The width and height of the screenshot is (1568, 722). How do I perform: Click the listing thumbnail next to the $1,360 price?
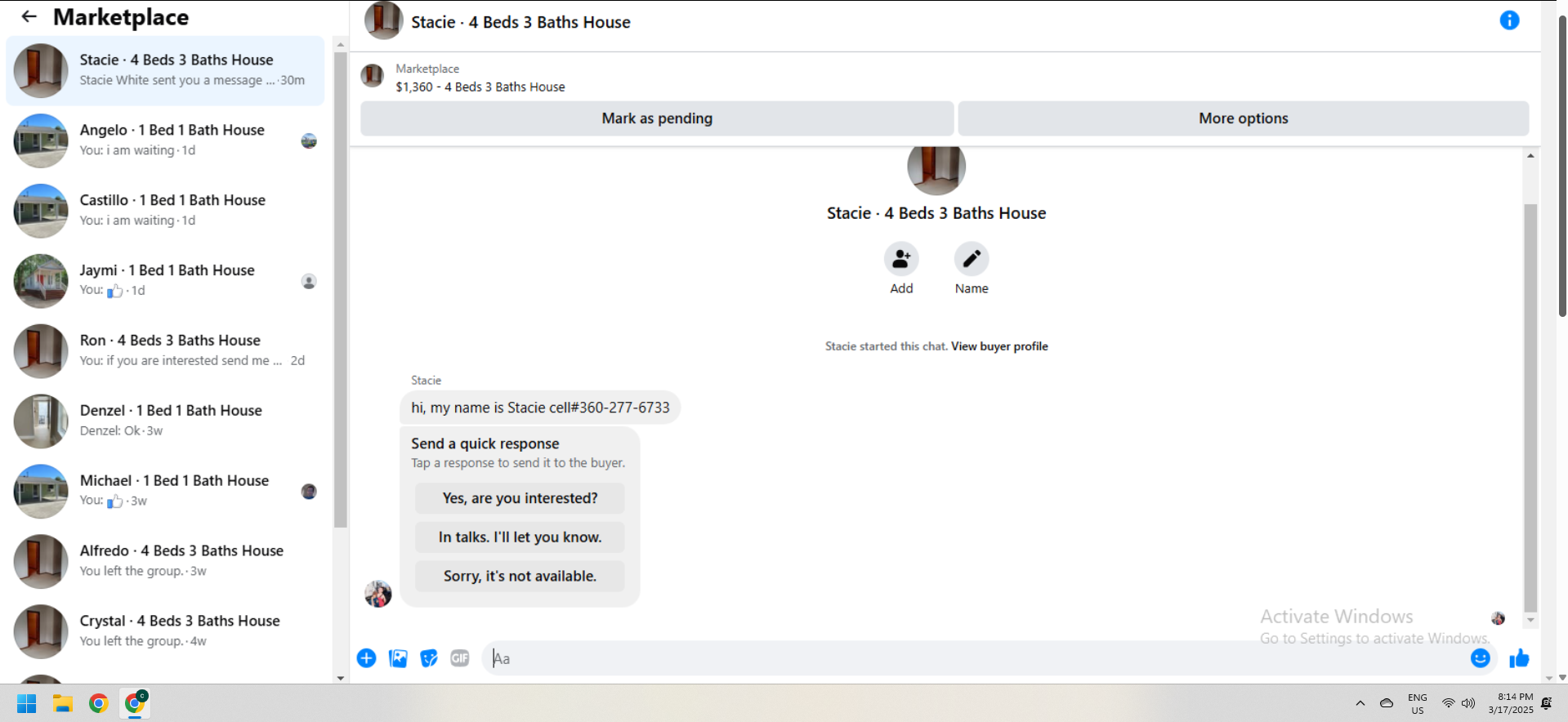[373, 76]
